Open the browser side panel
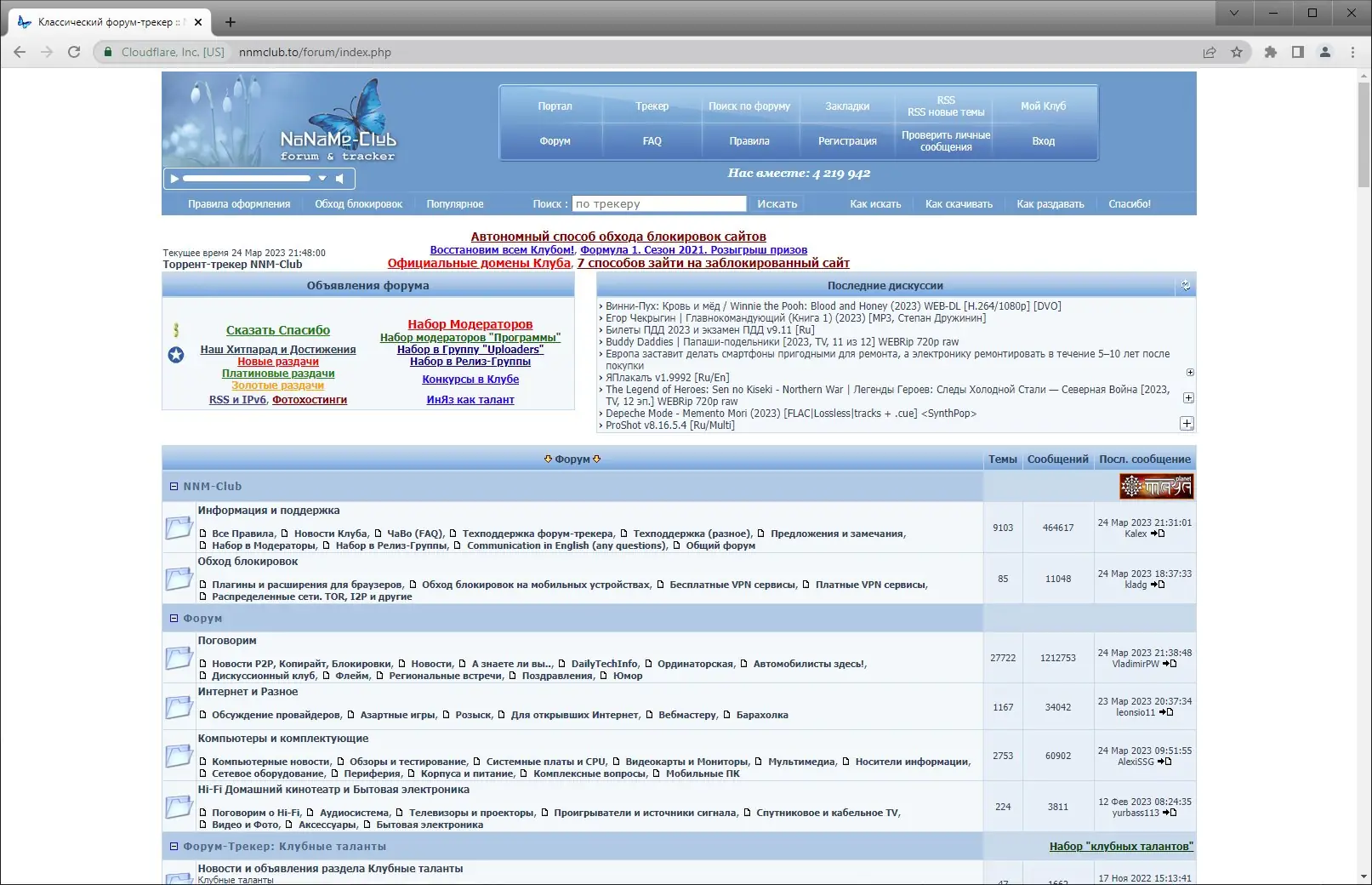The width and height of the screenshot is (1372, 885). [1298, 52]
